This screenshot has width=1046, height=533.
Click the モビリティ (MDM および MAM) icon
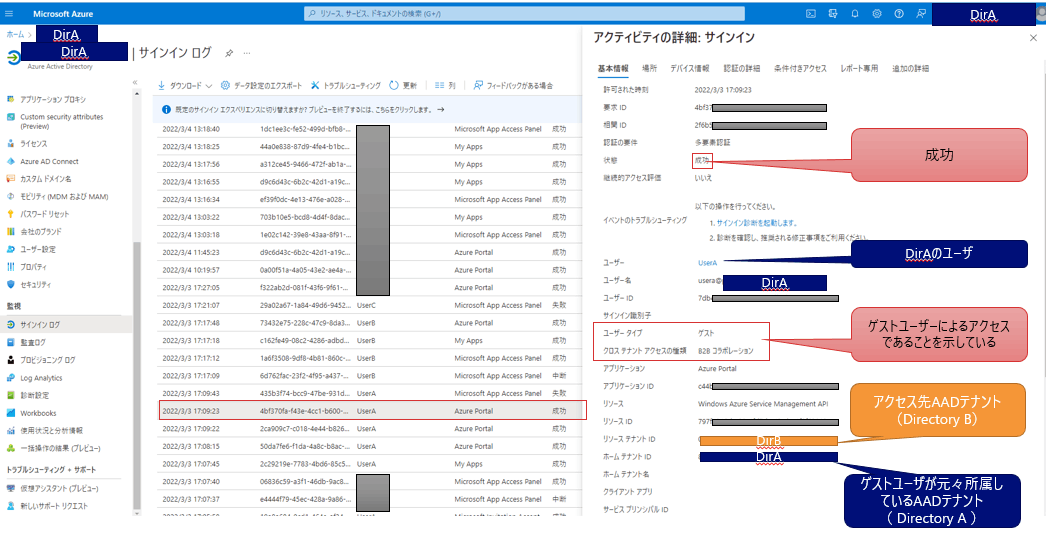[10, 197]
